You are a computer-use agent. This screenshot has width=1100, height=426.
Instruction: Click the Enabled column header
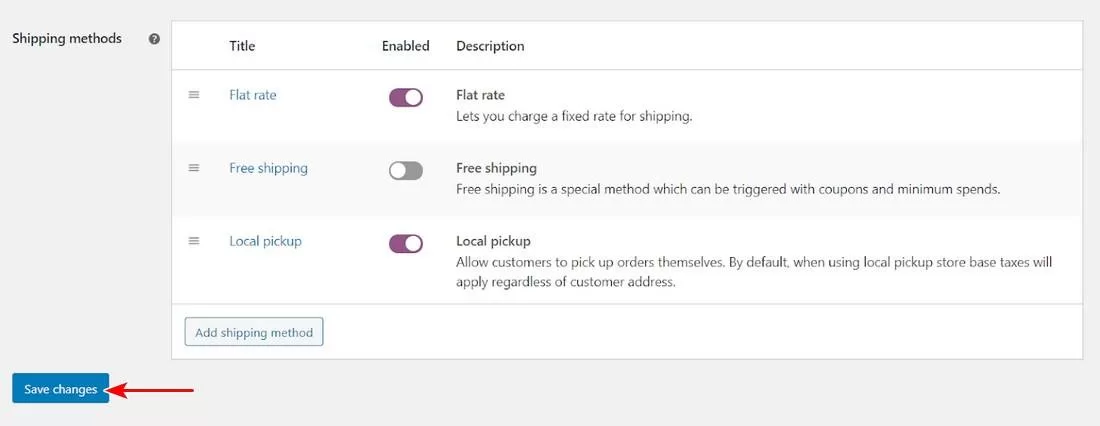[405, 46]
